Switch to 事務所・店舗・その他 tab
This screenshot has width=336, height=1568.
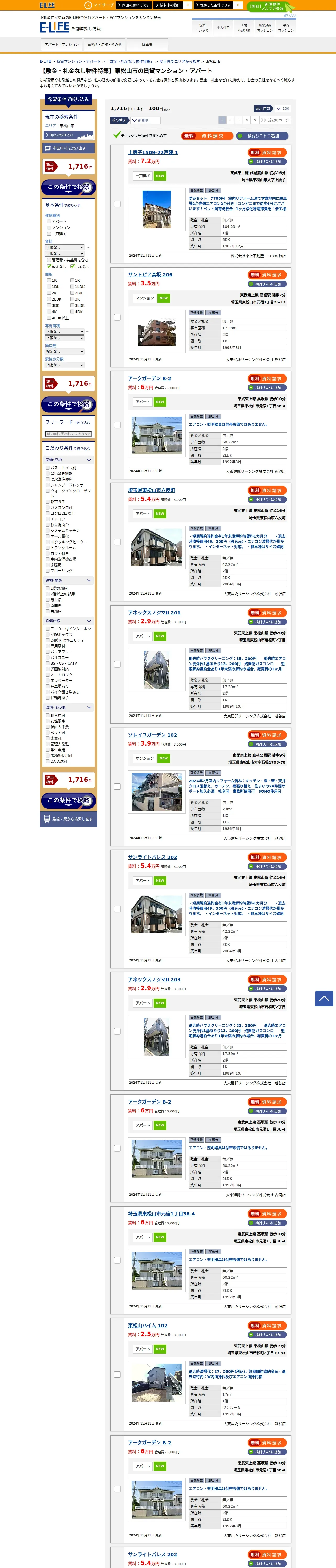(104, 44)
